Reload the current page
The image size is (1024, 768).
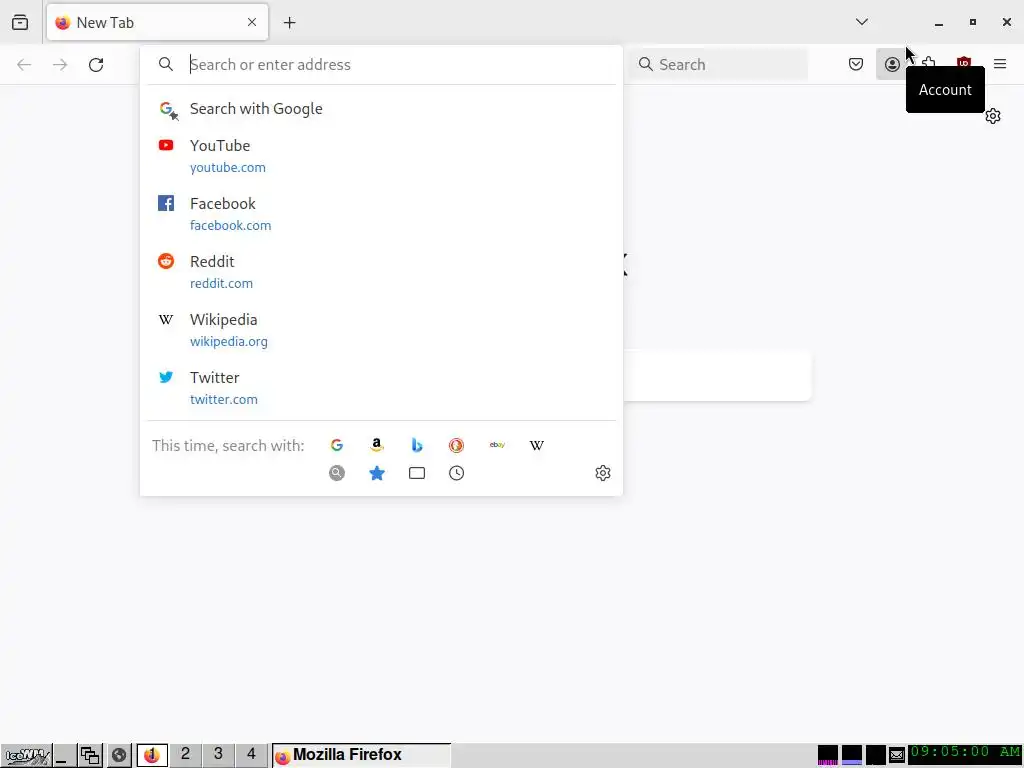click(x=96, y=64)
